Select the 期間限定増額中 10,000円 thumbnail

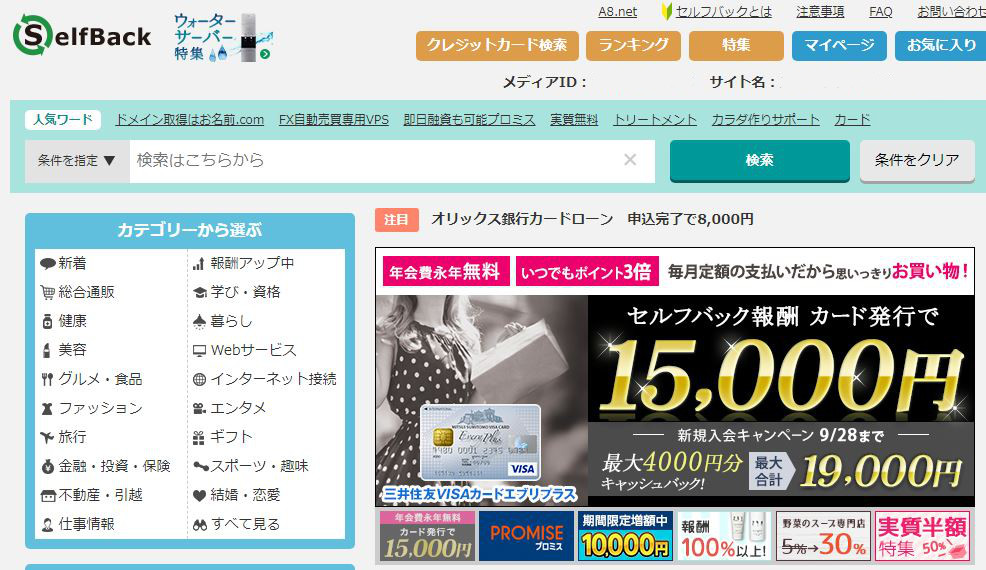(625, 535)
